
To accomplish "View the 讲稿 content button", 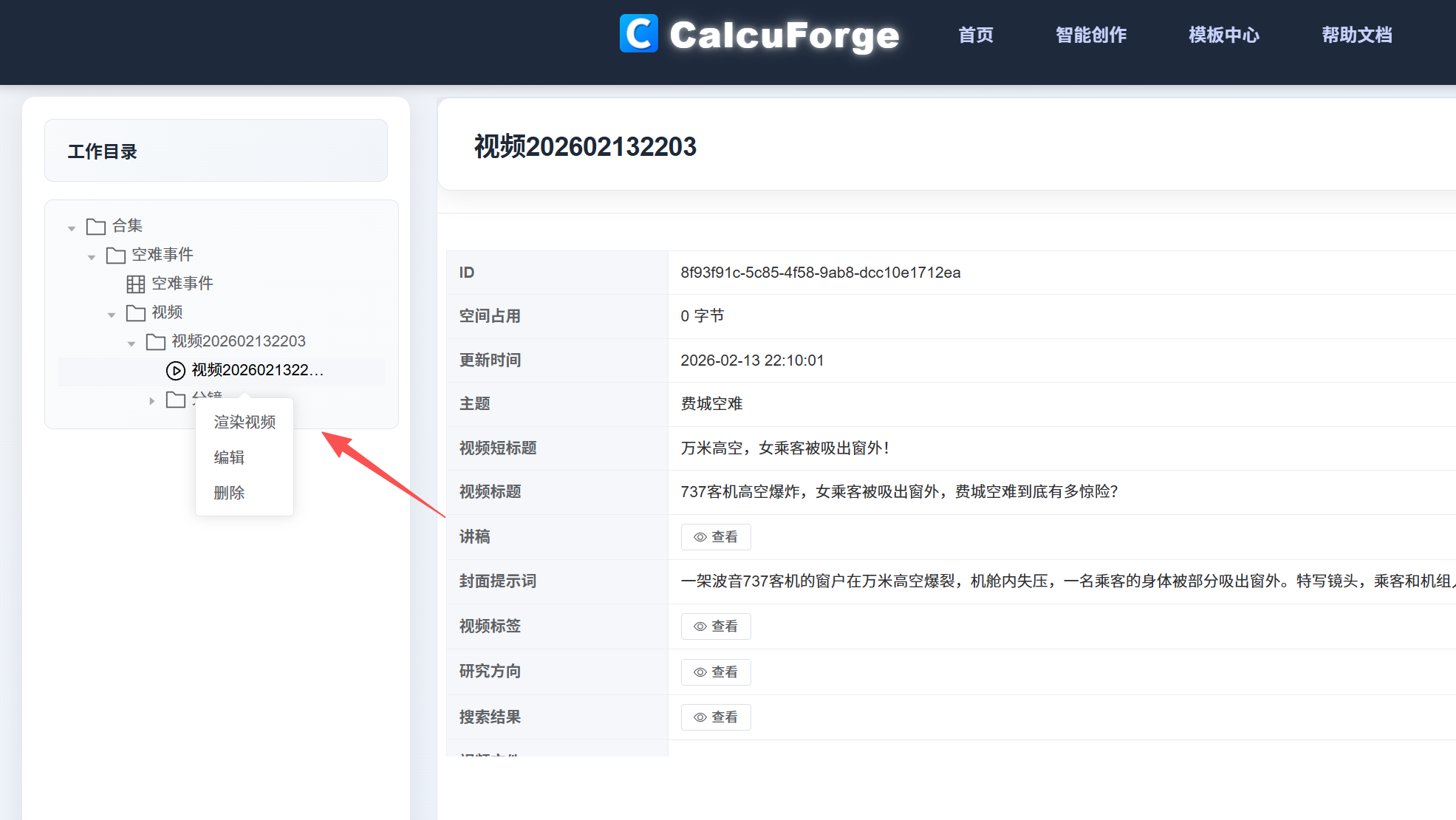I will [x=715, y=537].
